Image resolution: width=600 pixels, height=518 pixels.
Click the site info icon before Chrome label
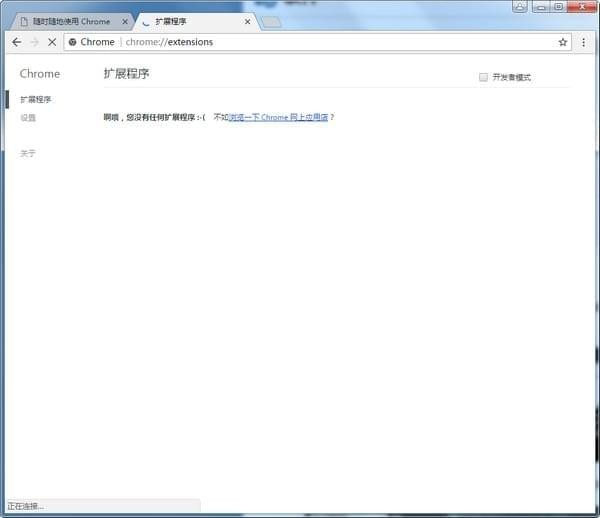pyautogui.click(x=72, y=42)
